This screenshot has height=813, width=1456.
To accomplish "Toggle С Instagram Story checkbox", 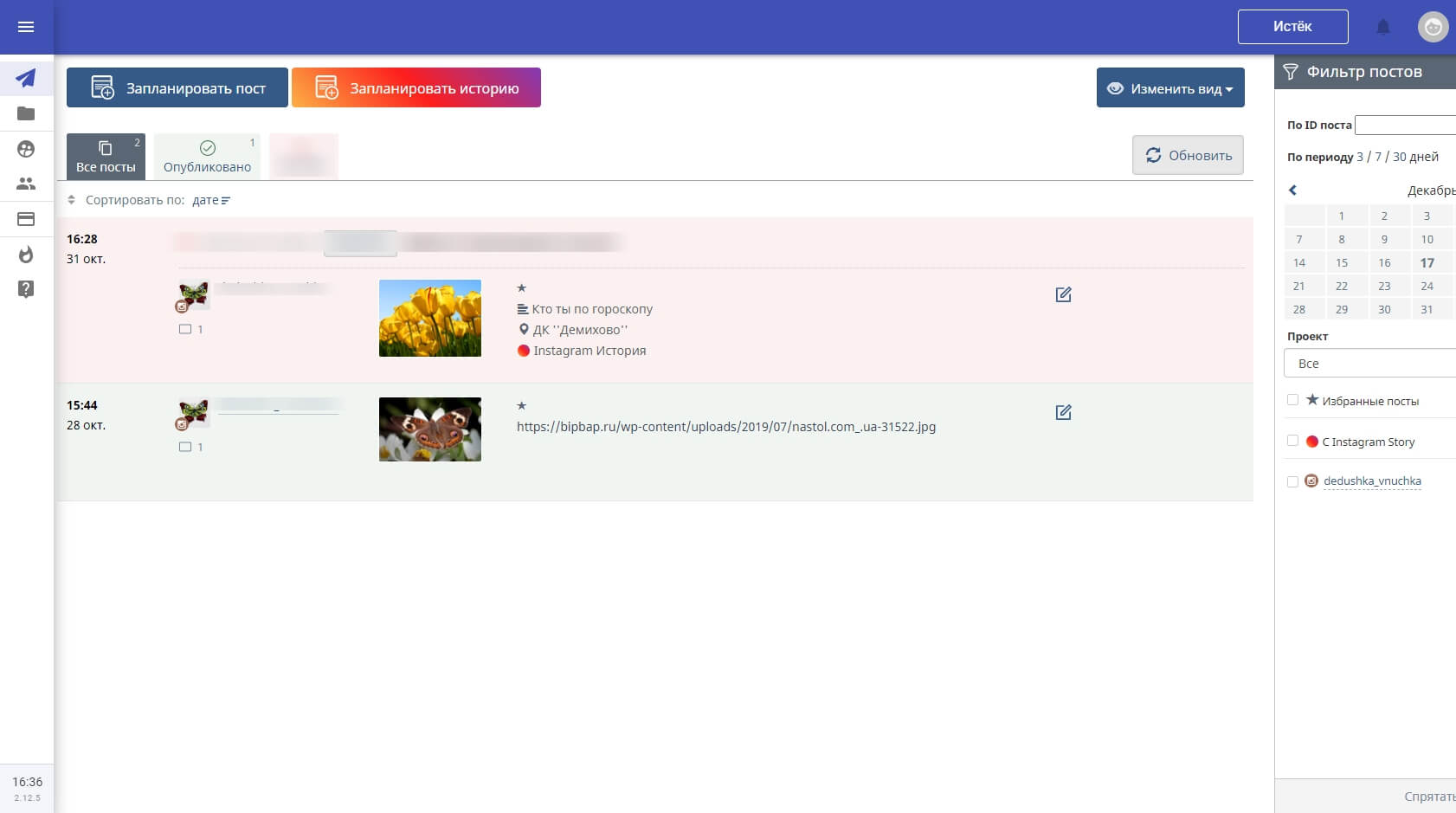I will (x=1293, y=441).
